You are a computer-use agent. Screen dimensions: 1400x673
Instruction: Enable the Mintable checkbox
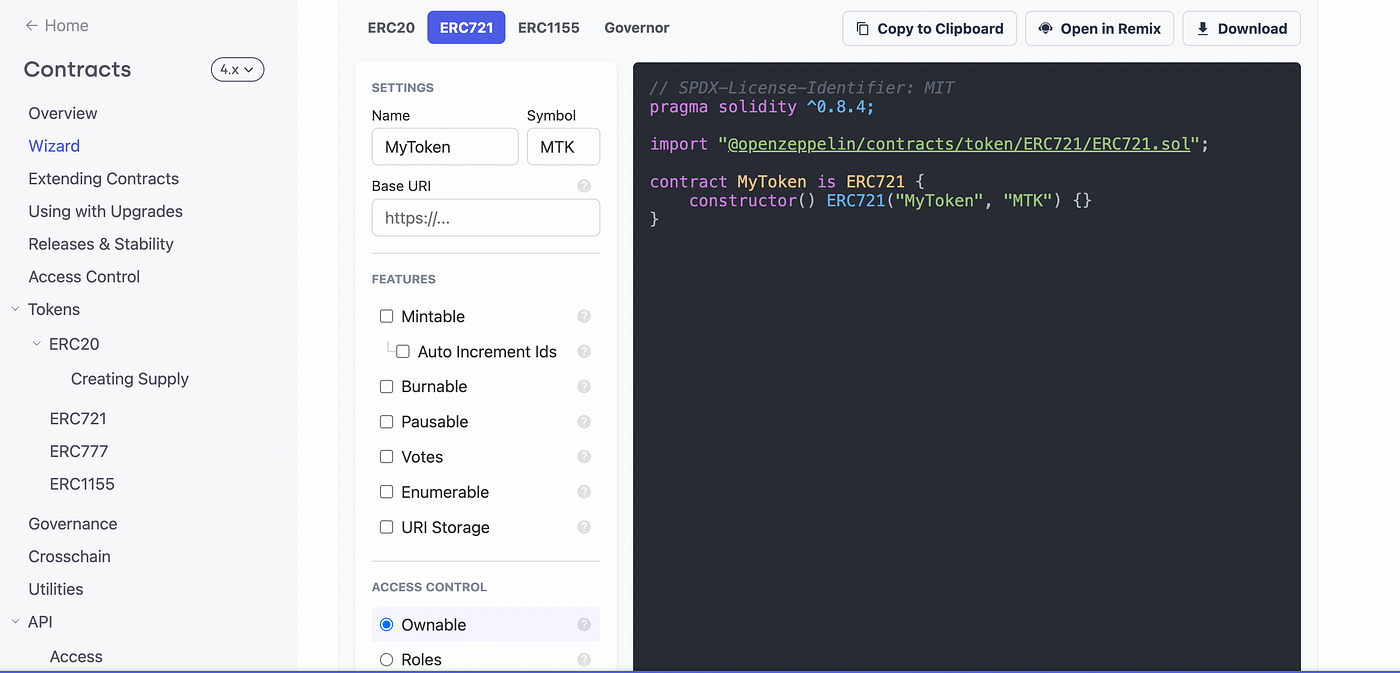point(386,316)
